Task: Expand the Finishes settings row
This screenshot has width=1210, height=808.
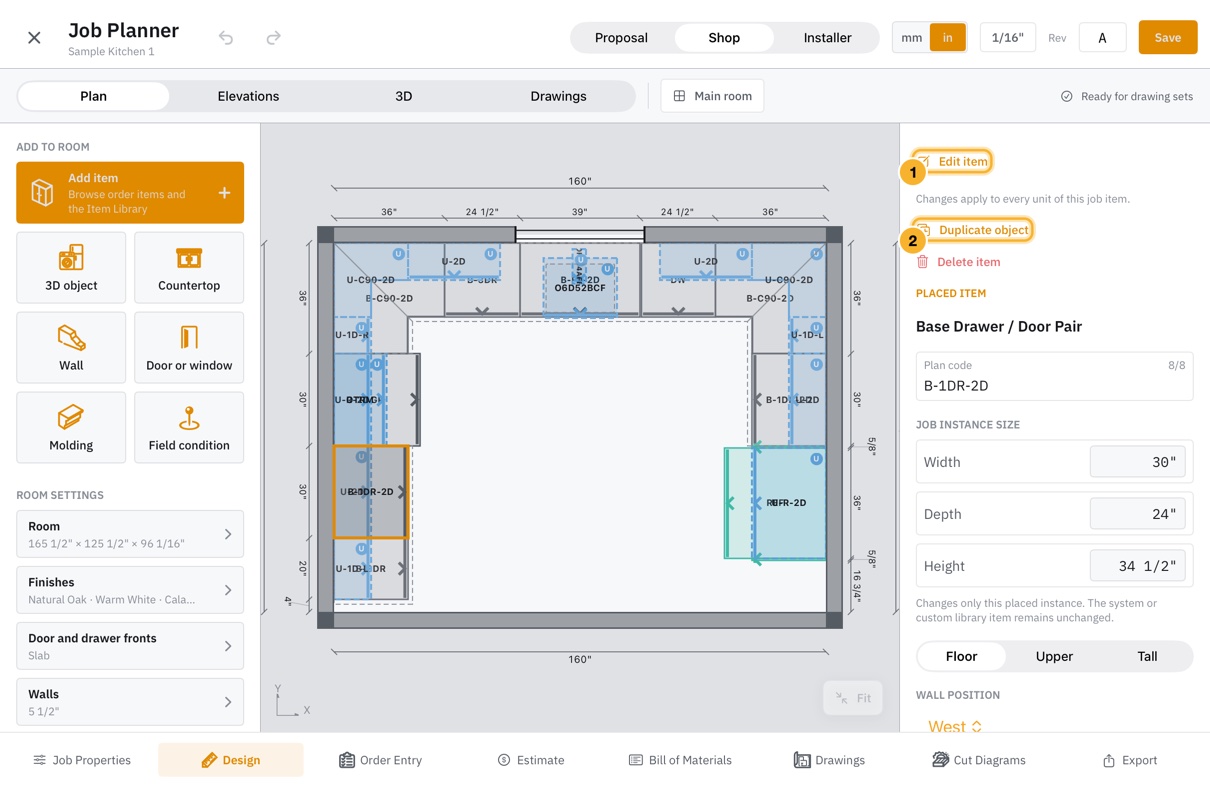Action: 130,590
